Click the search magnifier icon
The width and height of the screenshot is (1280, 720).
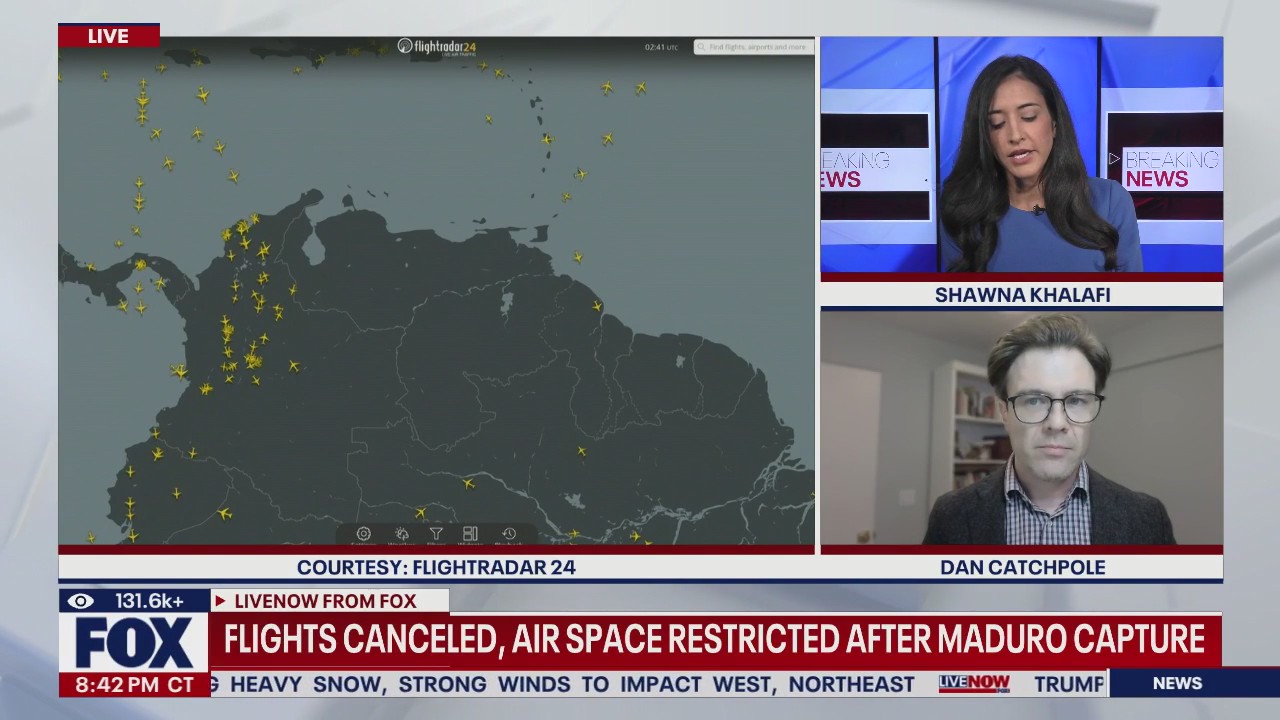[x=703, y=46]
